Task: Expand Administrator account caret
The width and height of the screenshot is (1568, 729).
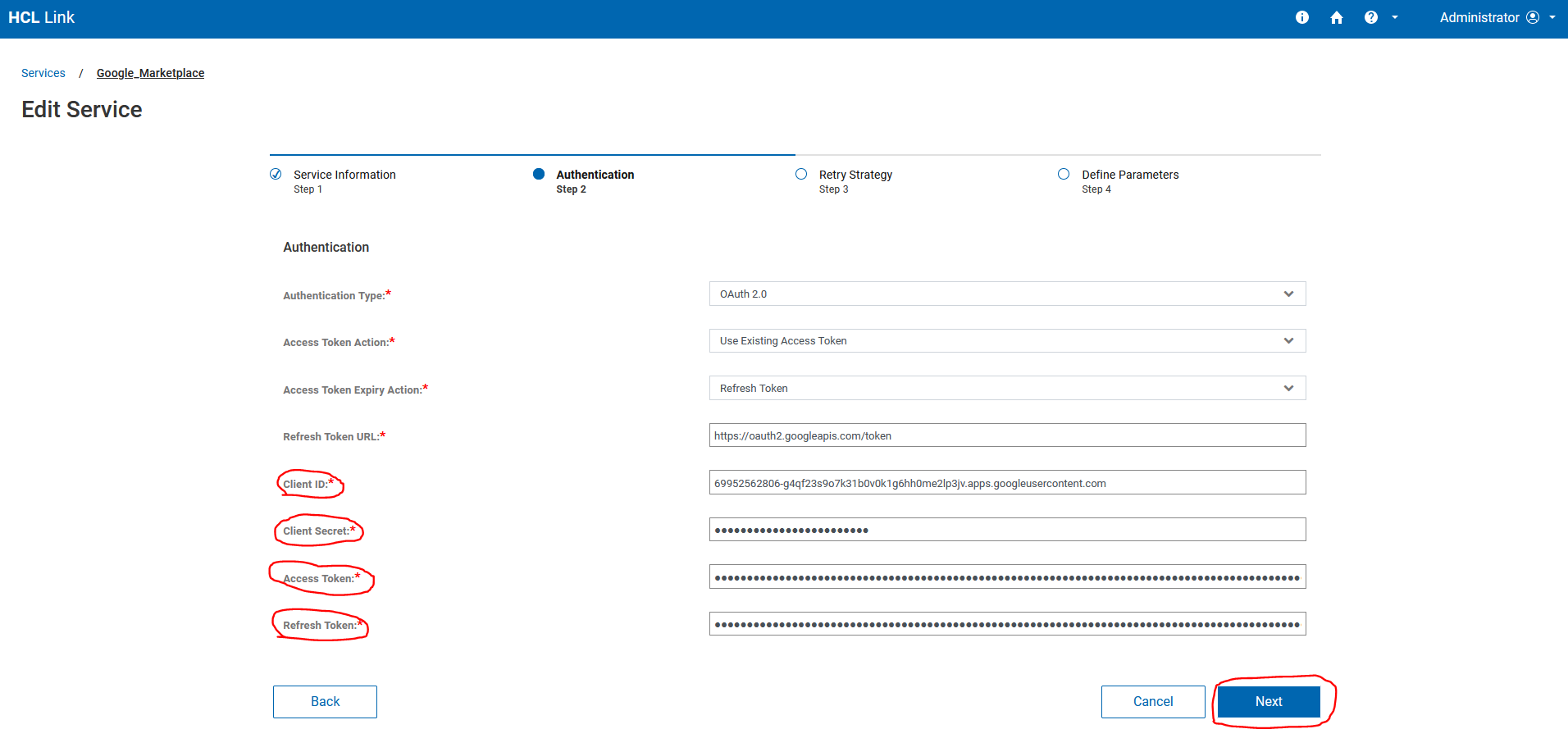Action: 1552,17
